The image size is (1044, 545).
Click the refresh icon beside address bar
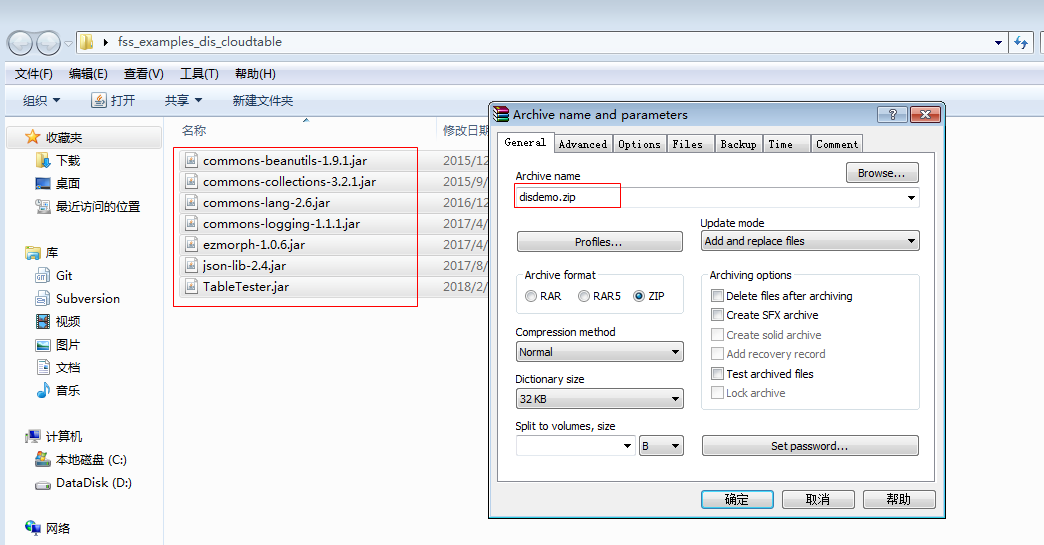[x=1021, y=43]
